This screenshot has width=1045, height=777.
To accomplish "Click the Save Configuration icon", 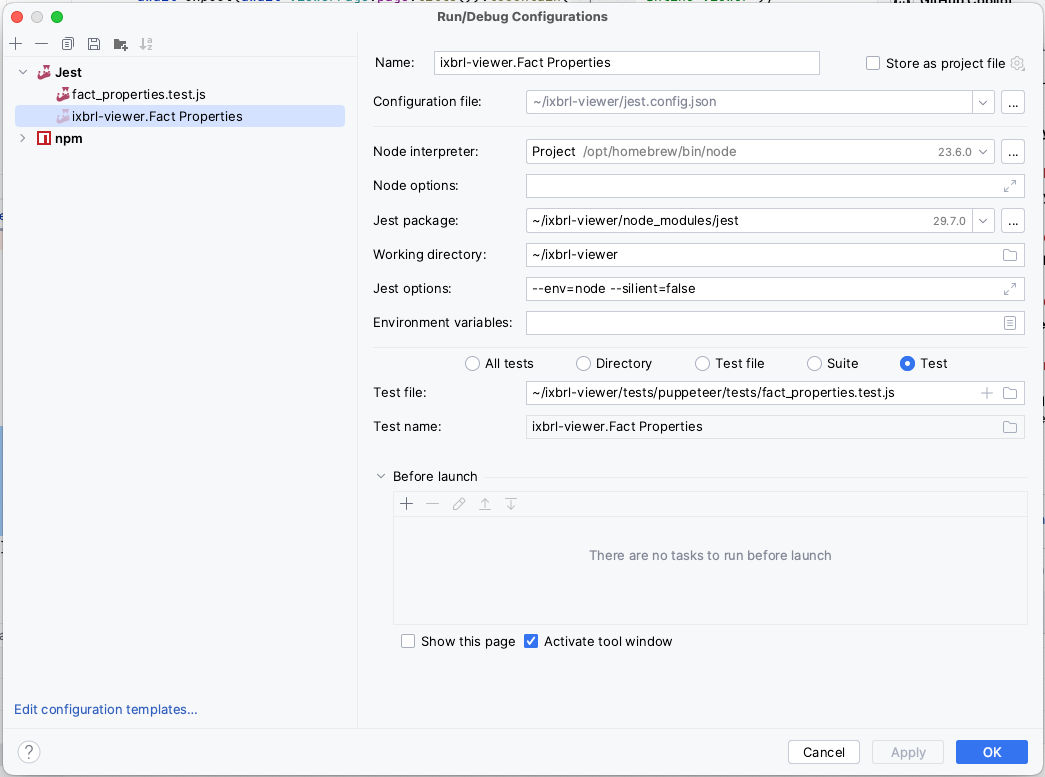I will point(94,44).
